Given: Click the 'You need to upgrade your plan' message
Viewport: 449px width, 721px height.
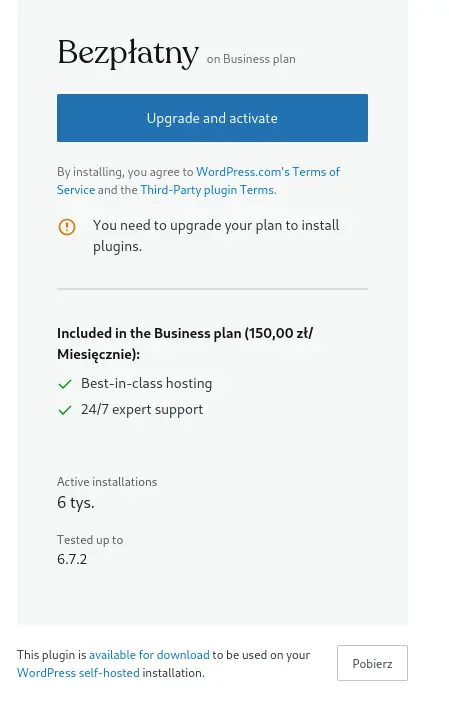Looking at the screenshot, I should pyautogui.click(x=216, y=236).
